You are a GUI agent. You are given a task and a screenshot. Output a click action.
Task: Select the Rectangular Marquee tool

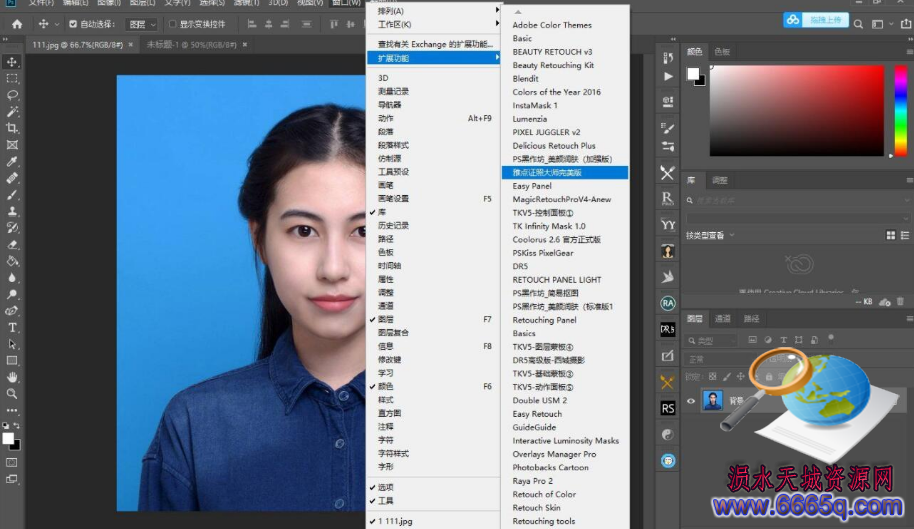12,78
